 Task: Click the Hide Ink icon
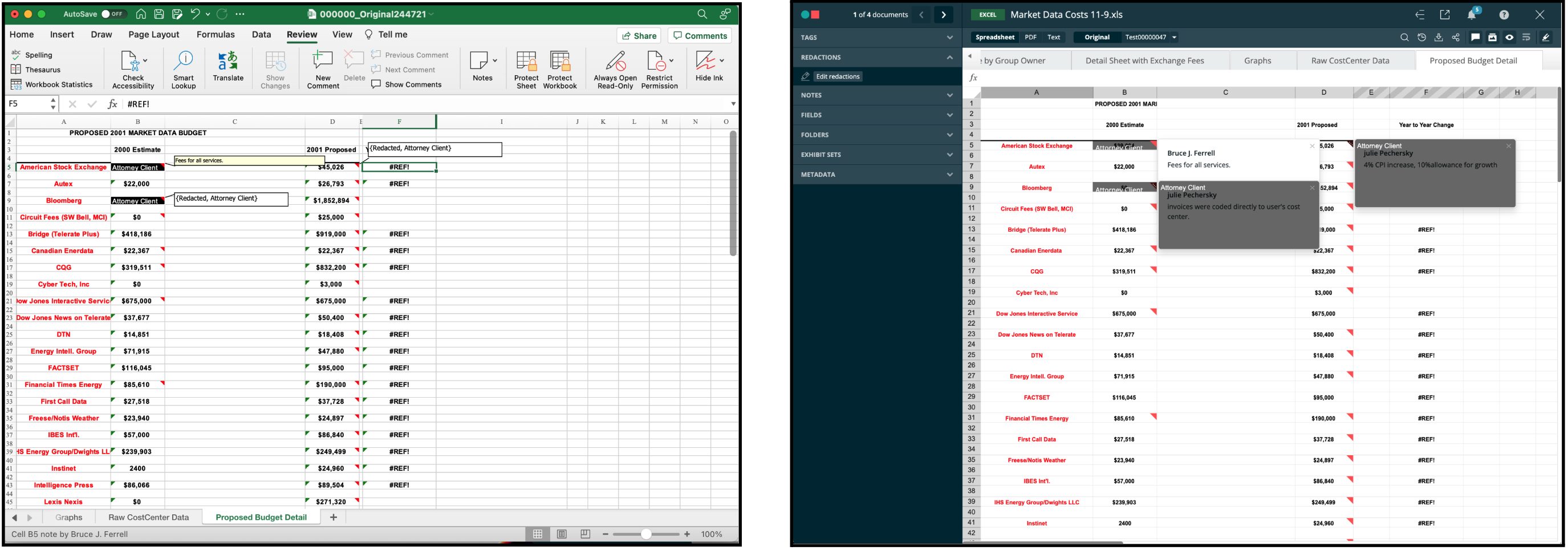(705, 61)
